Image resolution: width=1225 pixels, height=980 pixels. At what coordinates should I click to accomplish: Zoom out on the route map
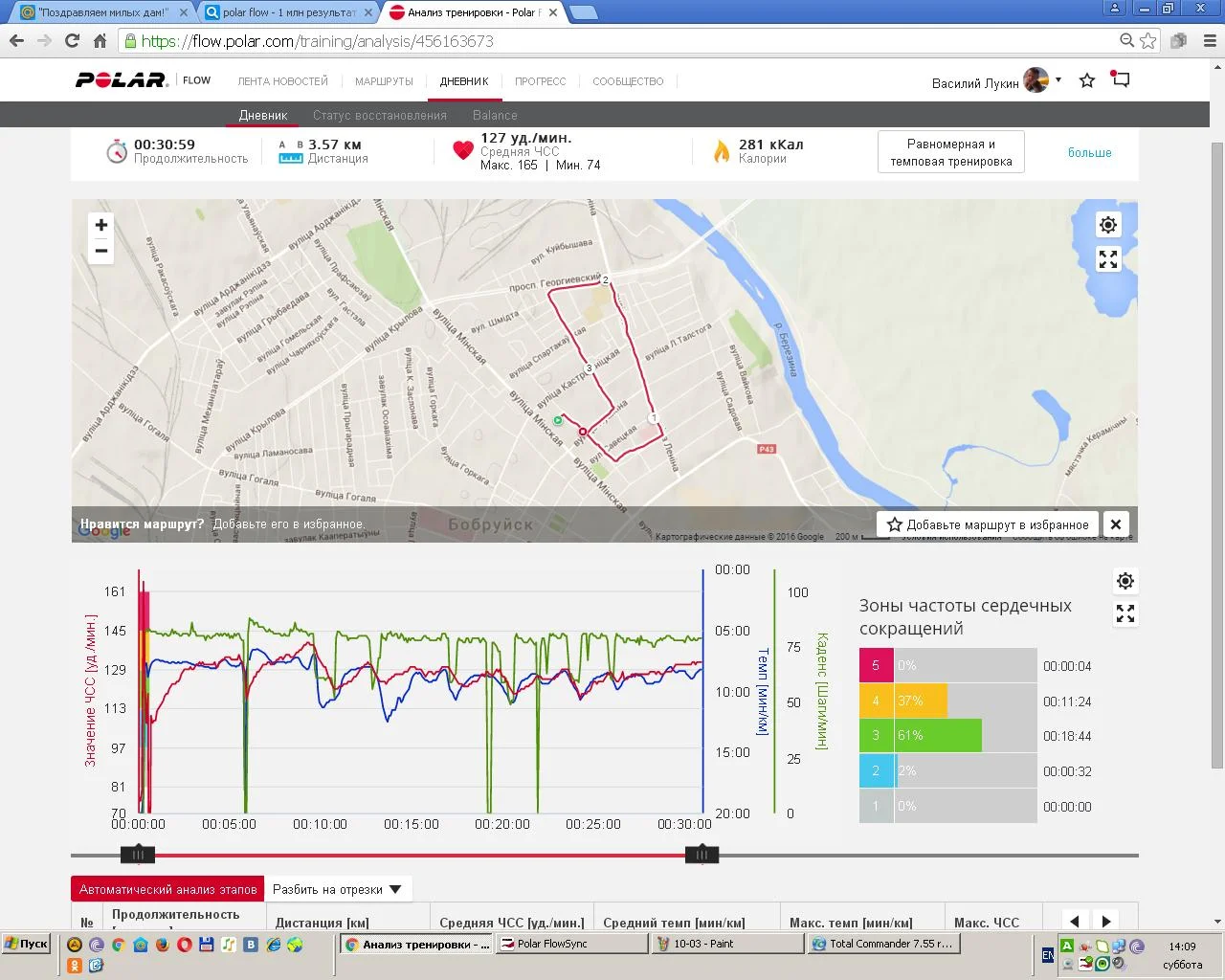(101, 251)
